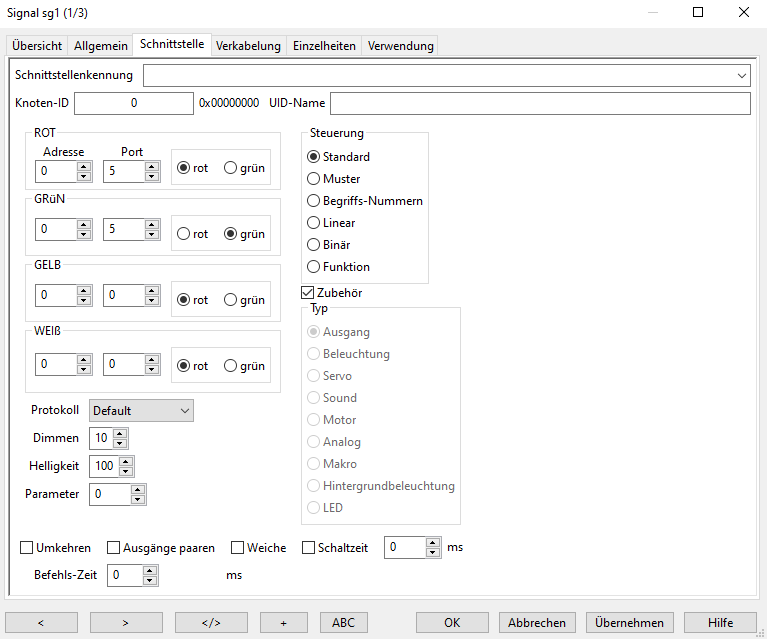Close the Signal sg1 dialog
Viewport: 767px width, 639px height.
(744, 12)
